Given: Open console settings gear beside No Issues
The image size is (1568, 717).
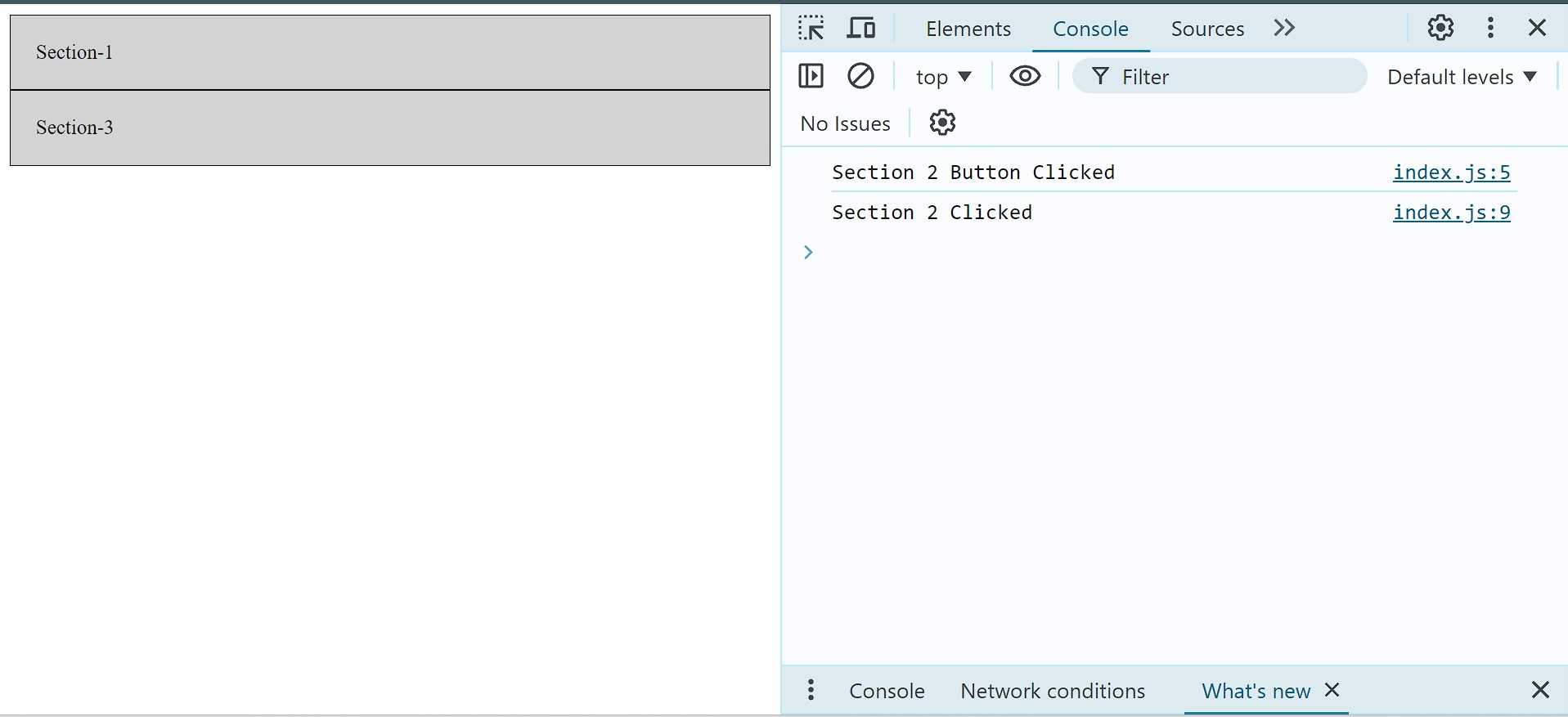Looking at the screenshot, I should tap(942, 123).
